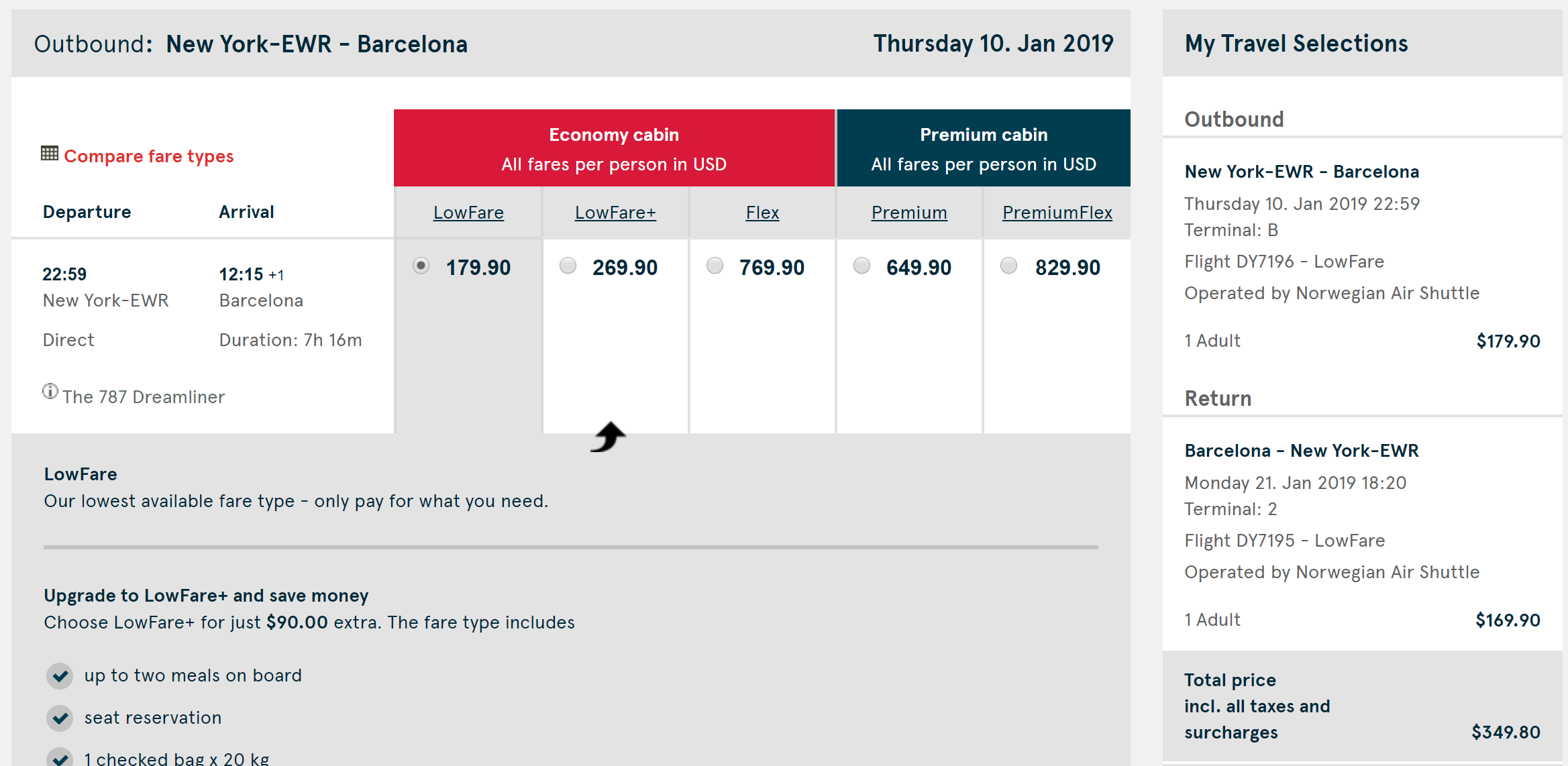Image resolution: width=1568 pixels, height=766 pixels.
Task: Click The 787 Dreamliner aircraft text
Action: pos(144,397)
